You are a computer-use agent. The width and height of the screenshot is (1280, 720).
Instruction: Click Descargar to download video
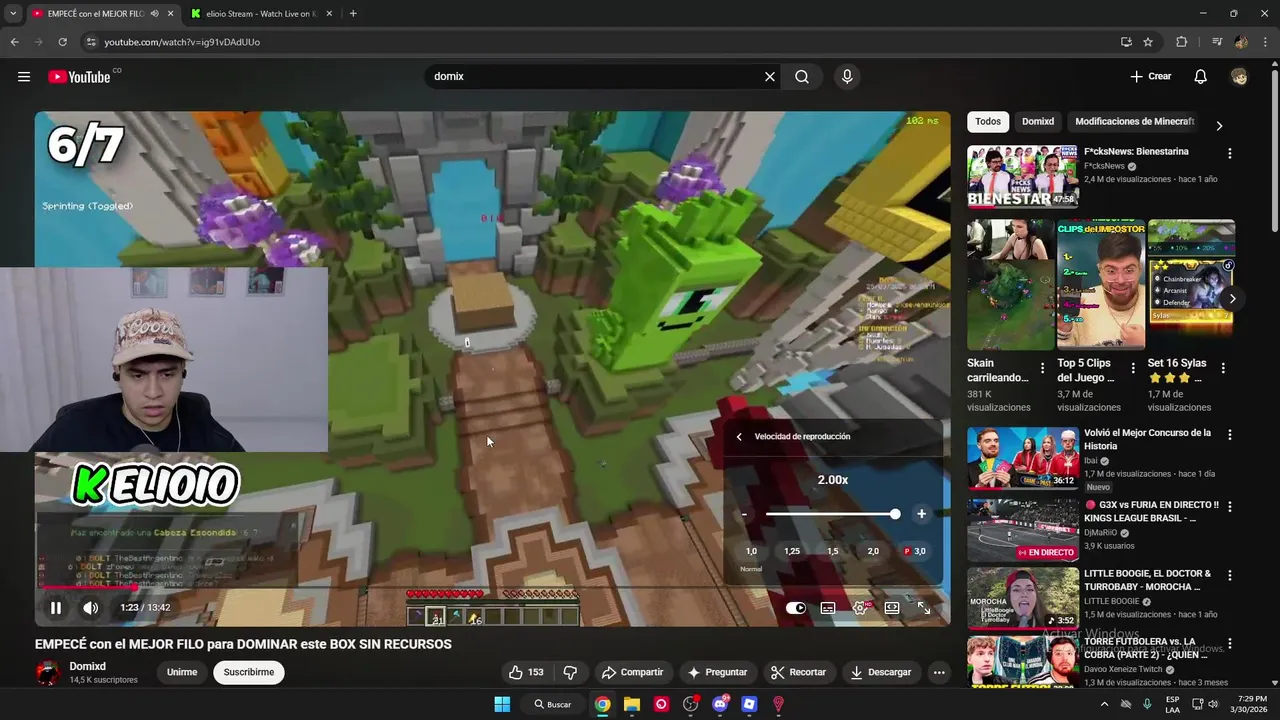click(881, 673)
